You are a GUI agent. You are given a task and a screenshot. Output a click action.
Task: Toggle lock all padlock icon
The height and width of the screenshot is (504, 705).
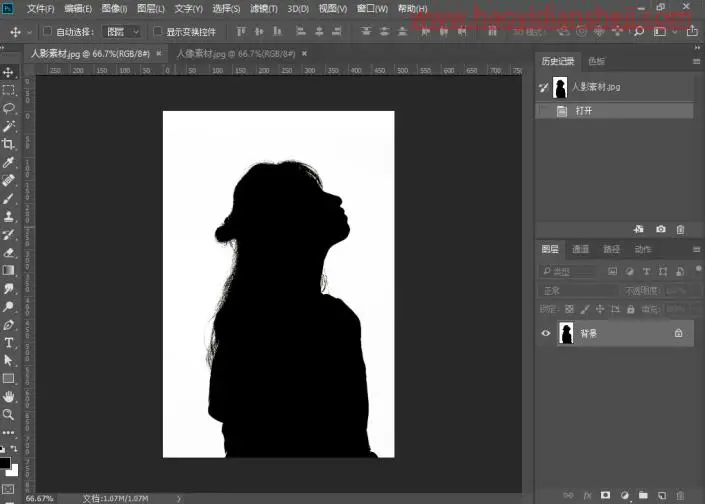coord(630,309)
